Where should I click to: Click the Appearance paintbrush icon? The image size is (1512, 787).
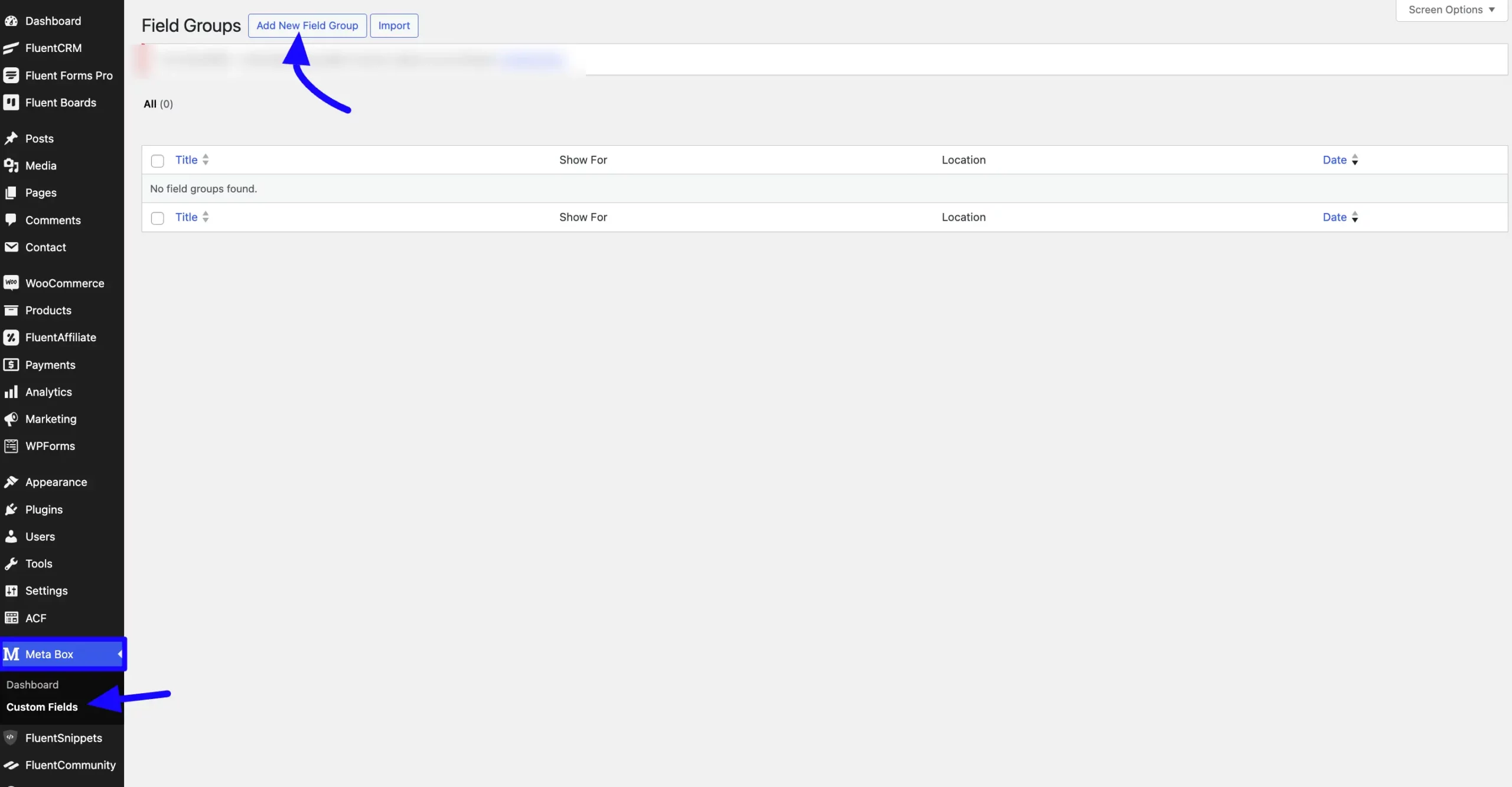(x=11, y=482)
